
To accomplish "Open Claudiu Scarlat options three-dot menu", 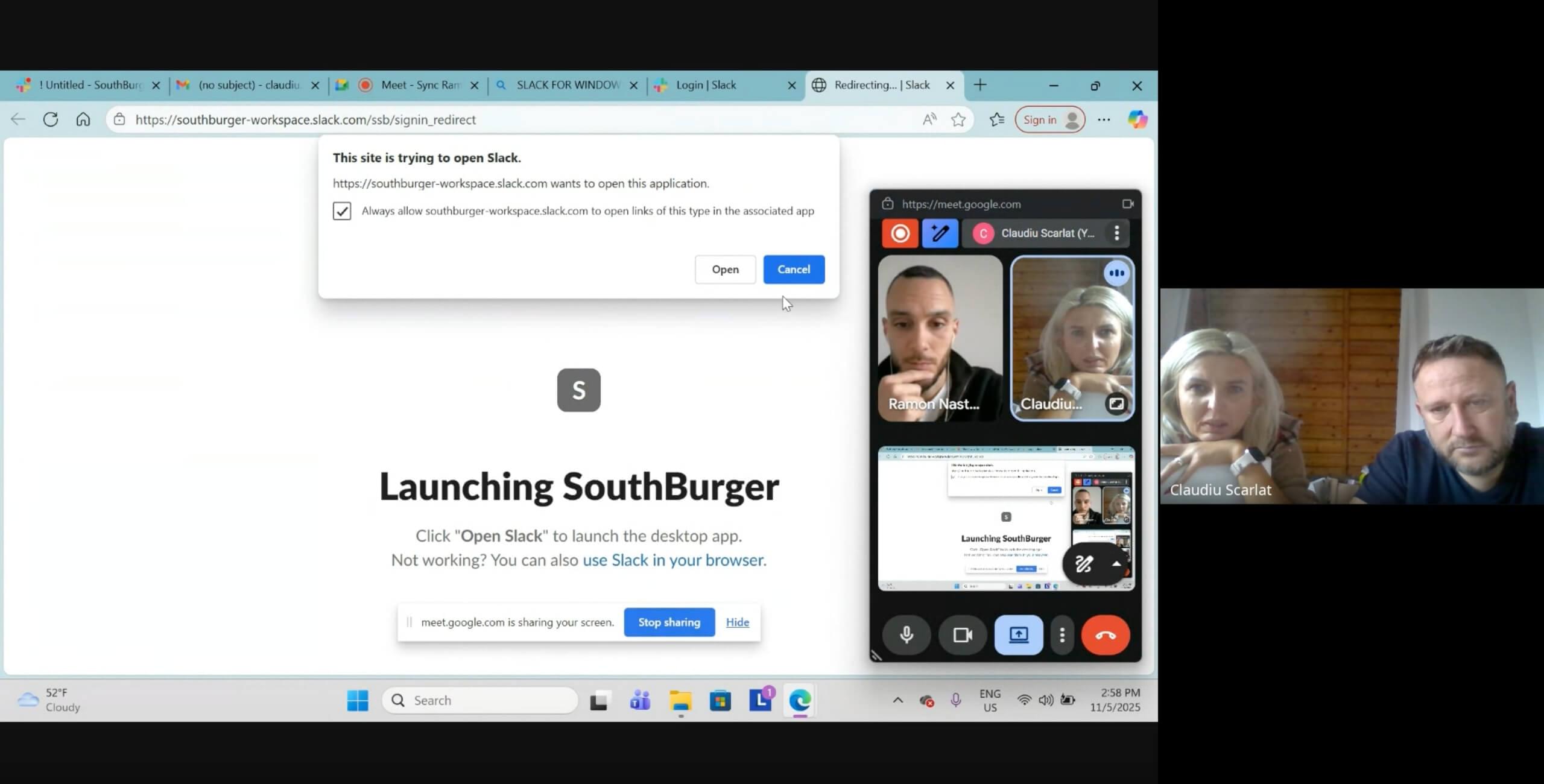I will pyautogui.click(x=1116, y=233).
